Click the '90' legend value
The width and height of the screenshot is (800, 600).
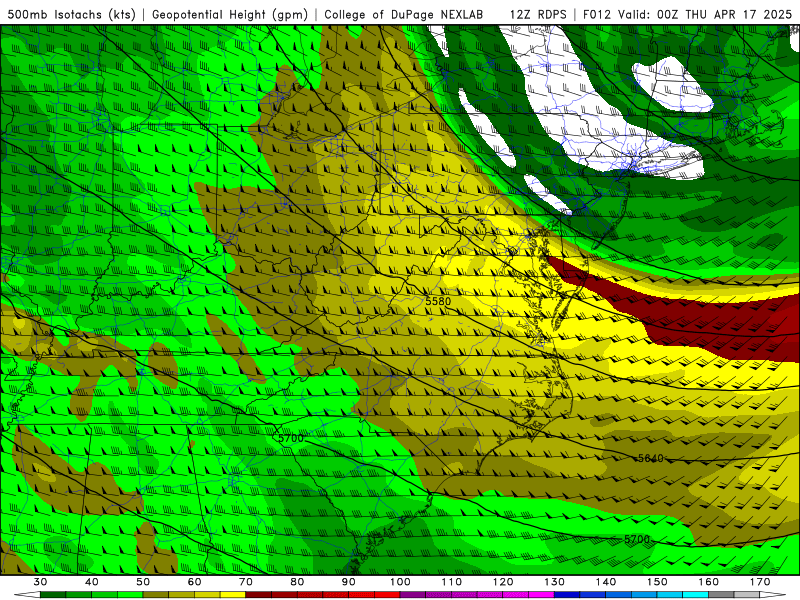click(348, 582)
